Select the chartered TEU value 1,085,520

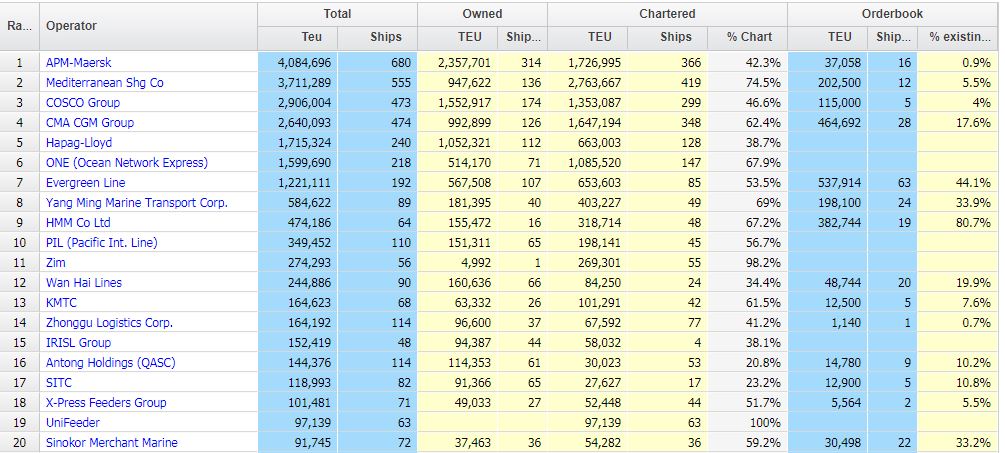[x=594, y=163]
